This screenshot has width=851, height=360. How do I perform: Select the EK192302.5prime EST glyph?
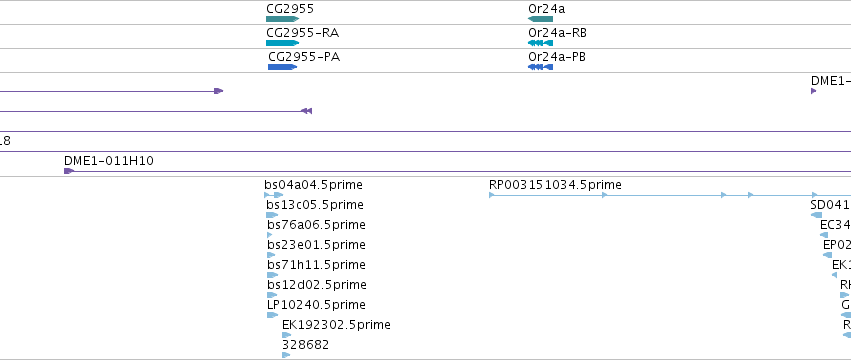coord(287,335)
